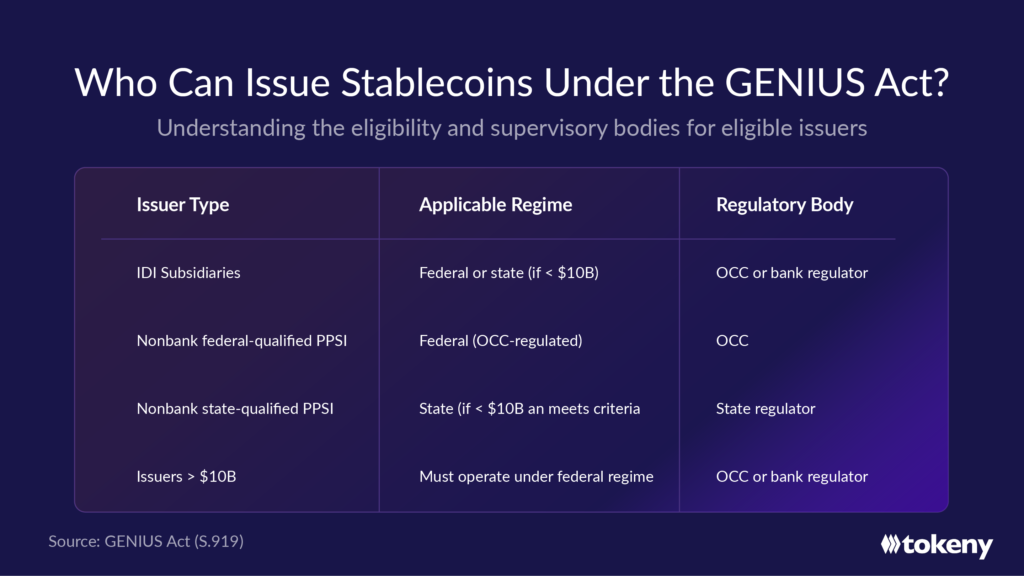Image resolution: width=1024 pixels, height=576 pixels.
Task: Click State (if < $10B an meets criteria
Action: 530,408
